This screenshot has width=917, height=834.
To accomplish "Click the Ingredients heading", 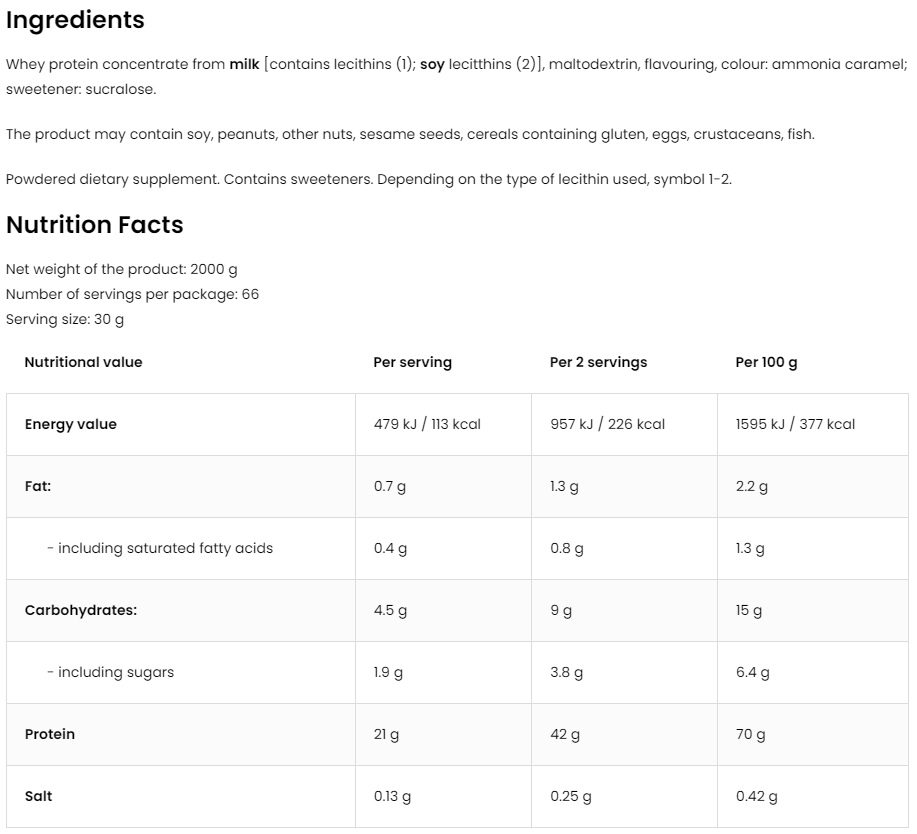I will point(75,20).
